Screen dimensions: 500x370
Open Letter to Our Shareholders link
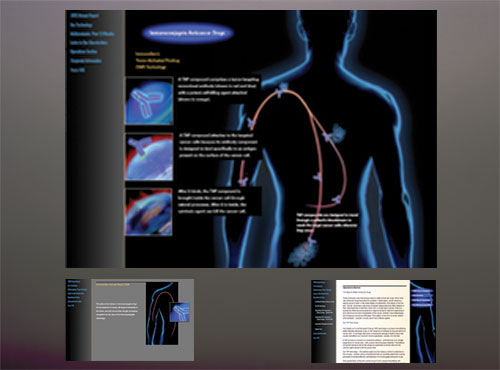click(89, 43)
